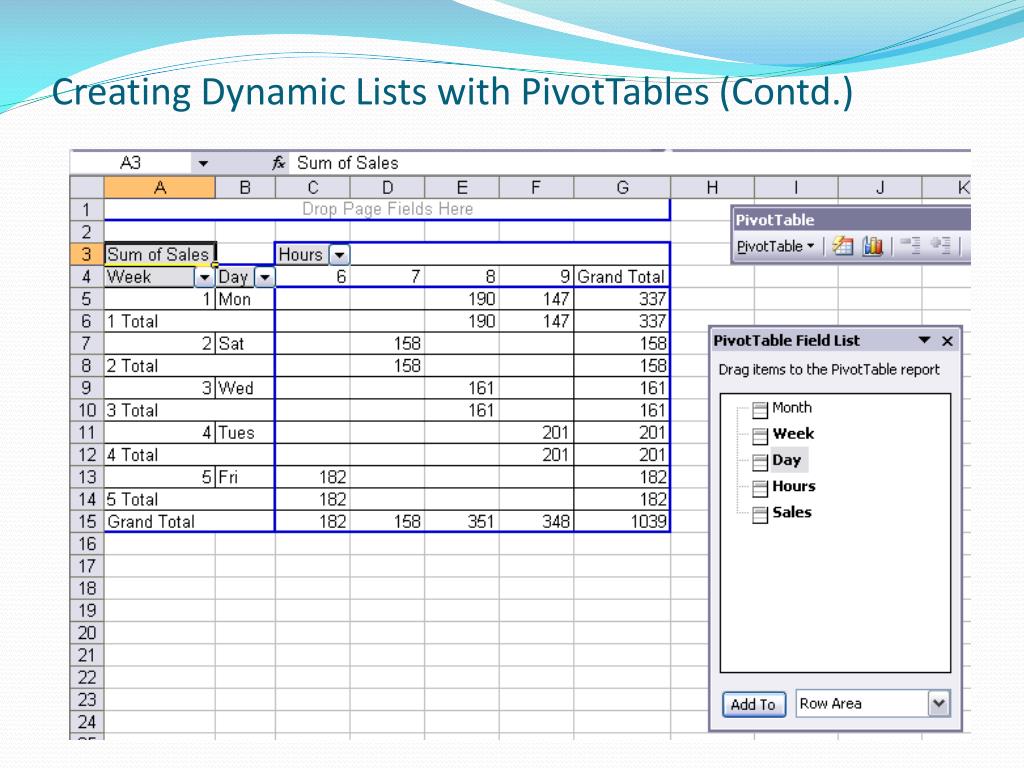The height and width of the screenshot is (768, 1024).
Task: Click the 4 Total row label
Action: [189, 455]
